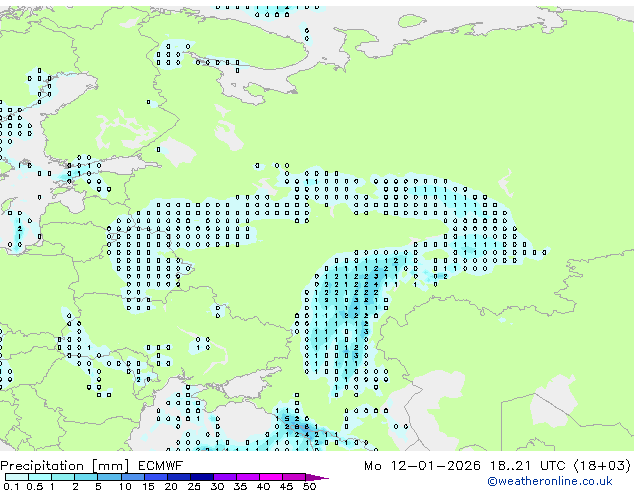
Task: Click the 2–5 mm legend swatch
Action: [x=86, y=477]
